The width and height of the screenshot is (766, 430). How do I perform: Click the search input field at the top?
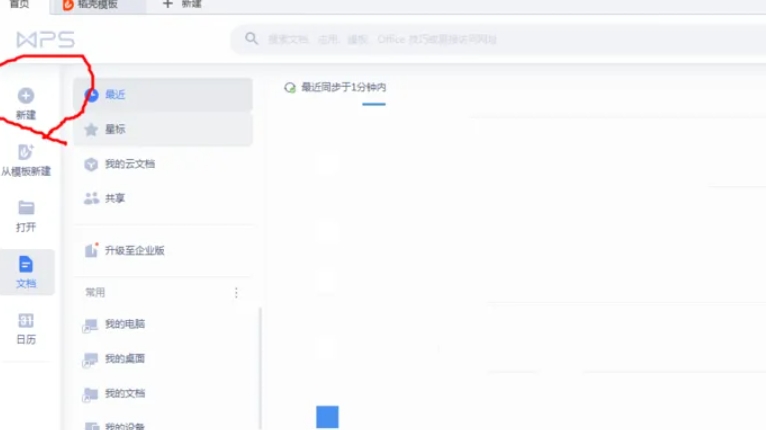click(x=480, y=40)
